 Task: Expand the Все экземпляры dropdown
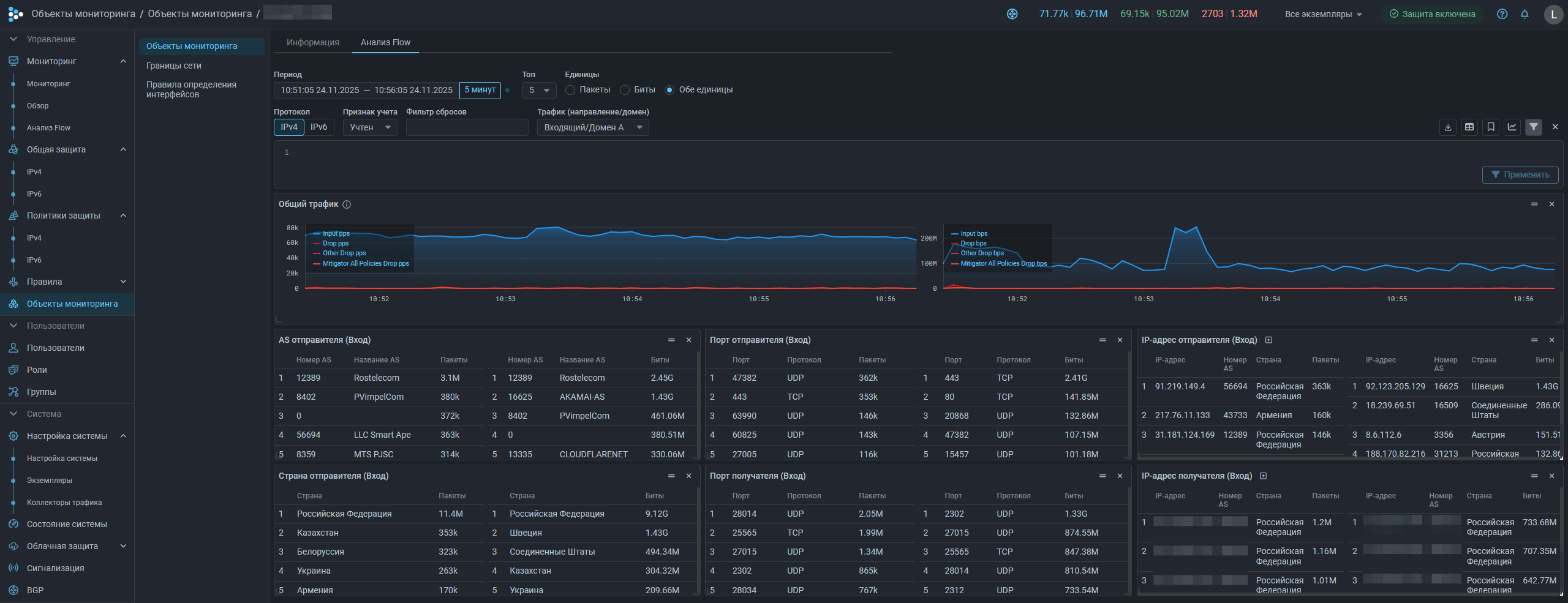point(1323,14)
